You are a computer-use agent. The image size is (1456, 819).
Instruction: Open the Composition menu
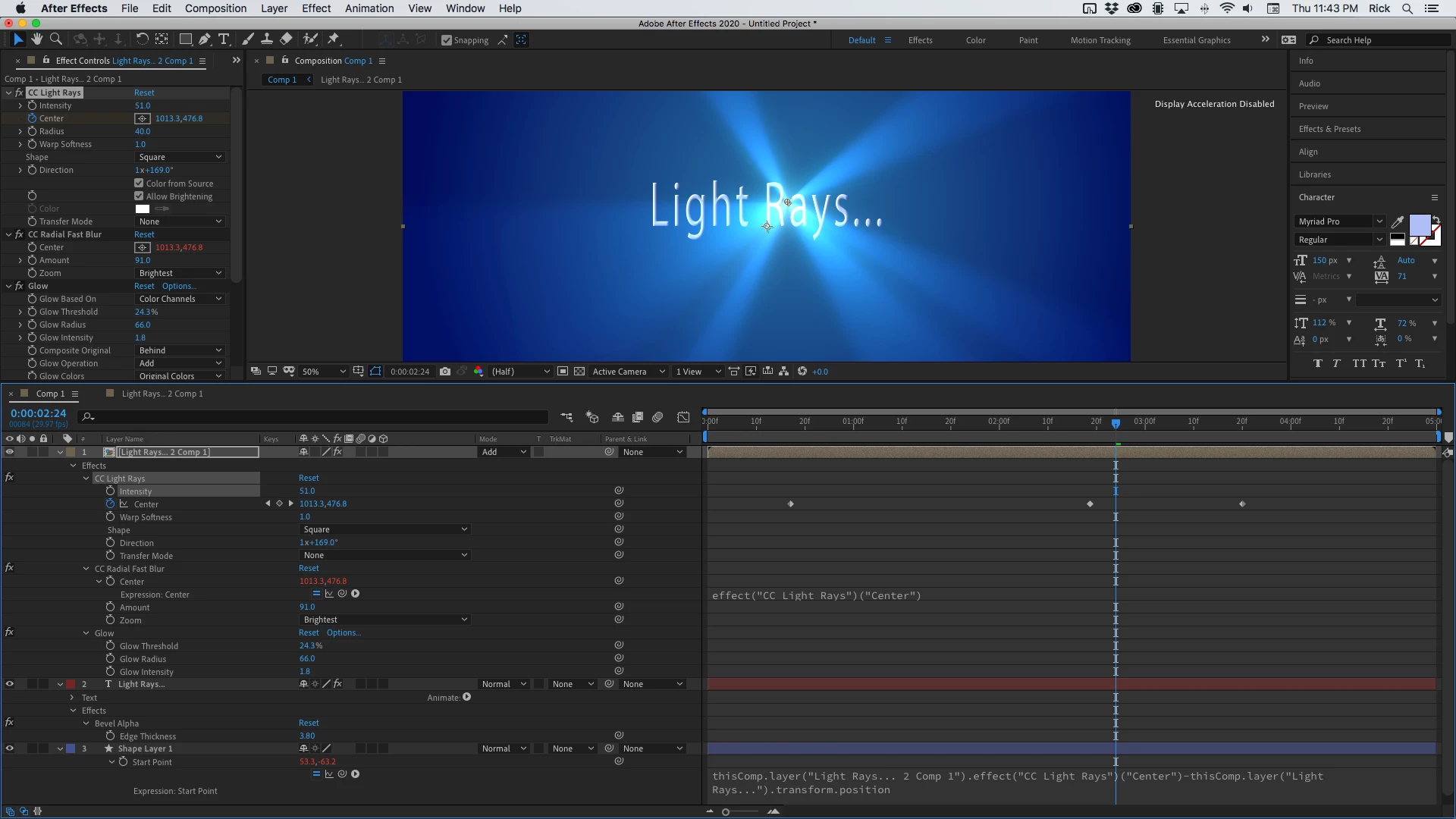point(215,8)
